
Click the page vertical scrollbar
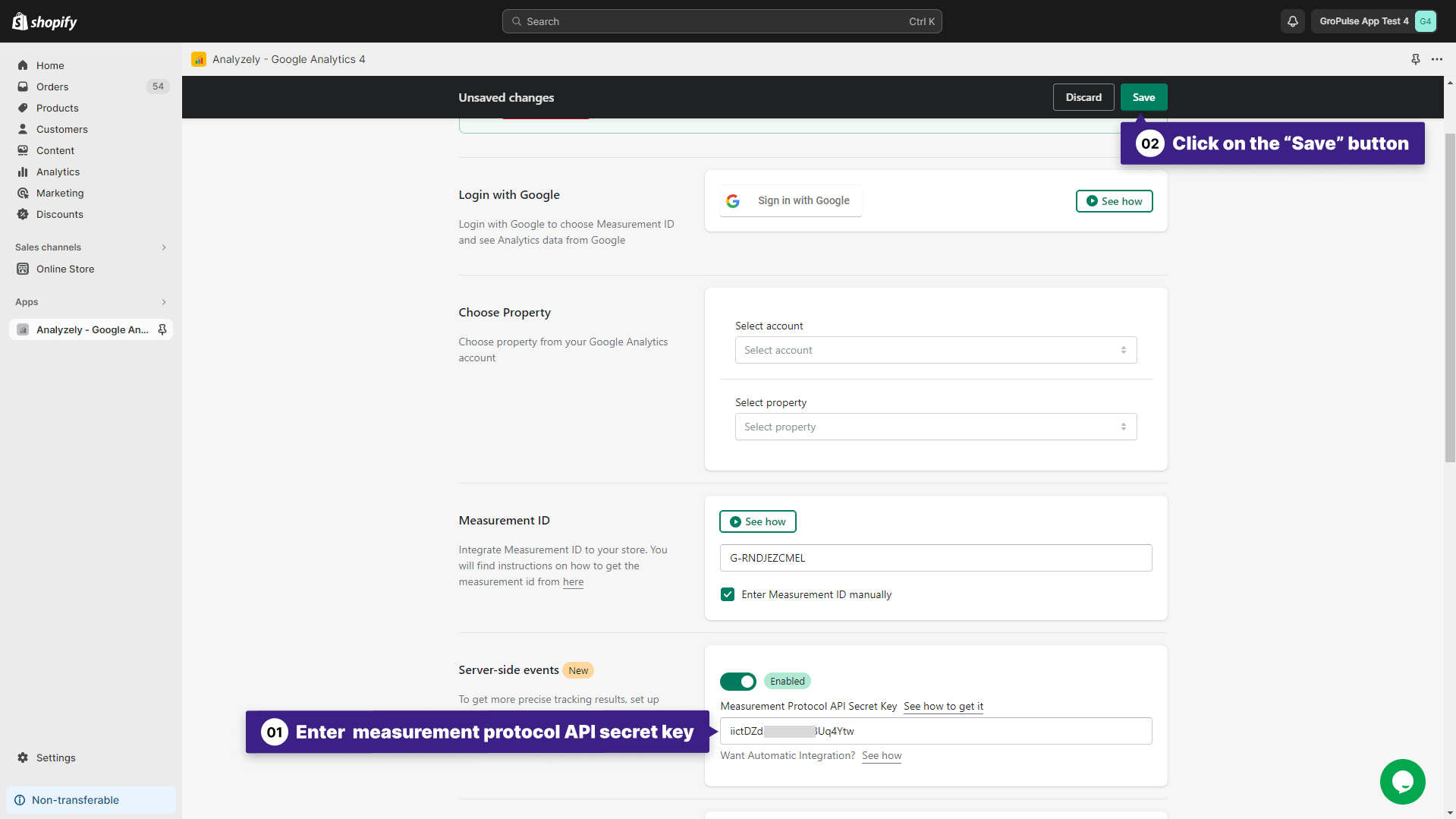point(1450,298)
